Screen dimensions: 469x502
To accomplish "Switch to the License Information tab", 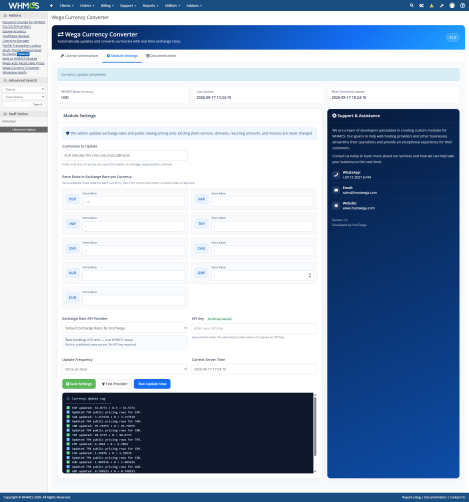I will tap(79, 56).
